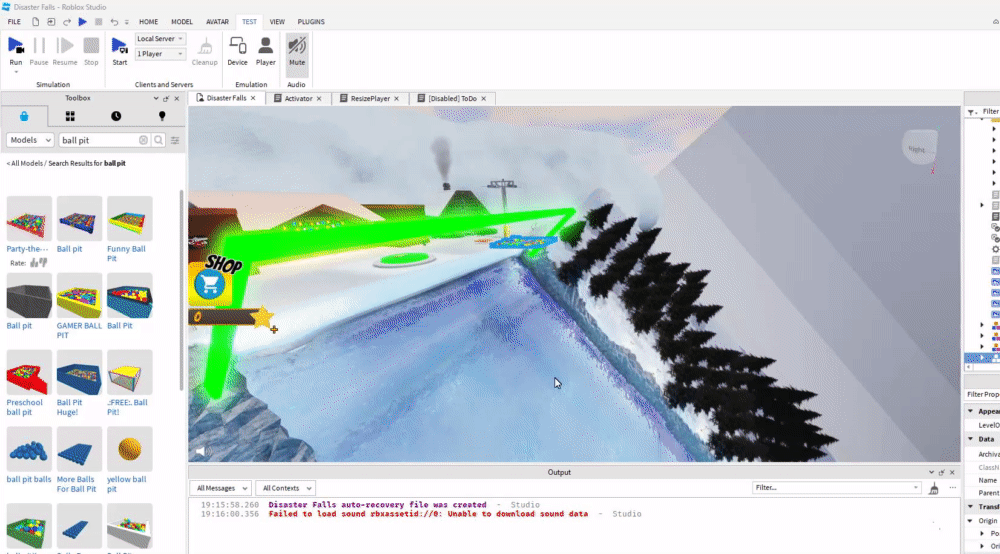
Task: Switch to the HOME ribbon tab
Action: point(149,22)
